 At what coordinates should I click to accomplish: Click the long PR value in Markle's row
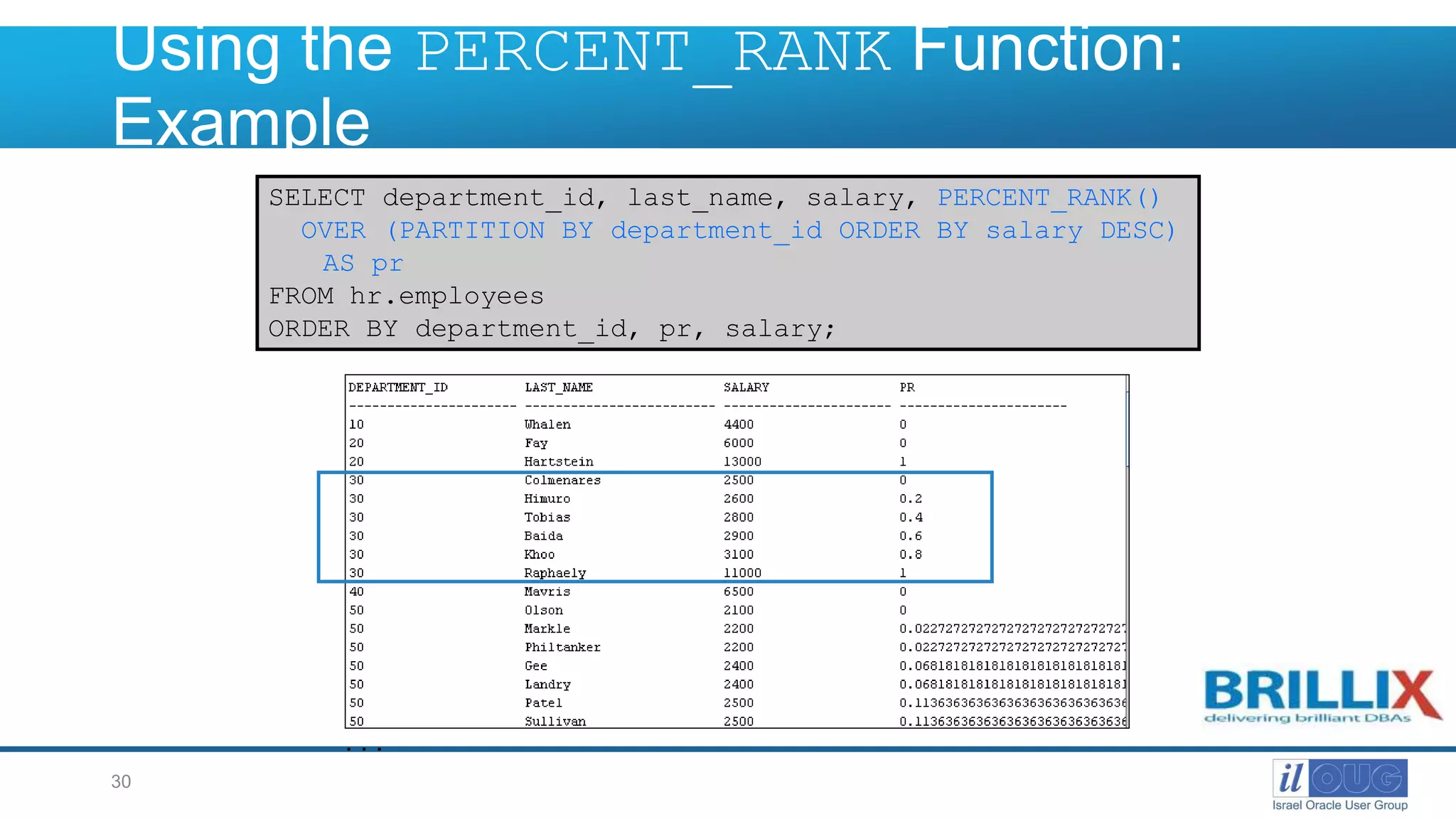(1012, 628)
